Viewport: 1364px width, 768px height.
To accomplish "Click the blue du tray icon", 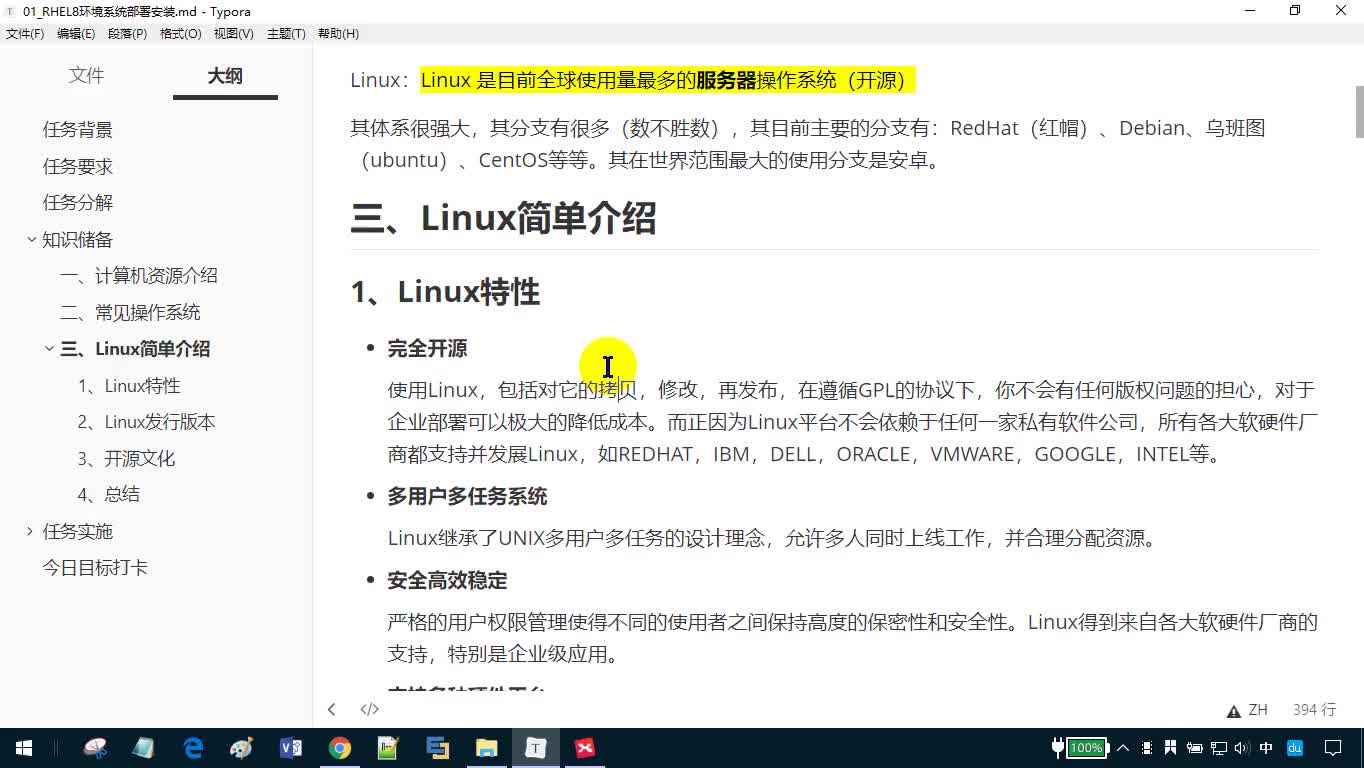I will [x=1295, y=748].
